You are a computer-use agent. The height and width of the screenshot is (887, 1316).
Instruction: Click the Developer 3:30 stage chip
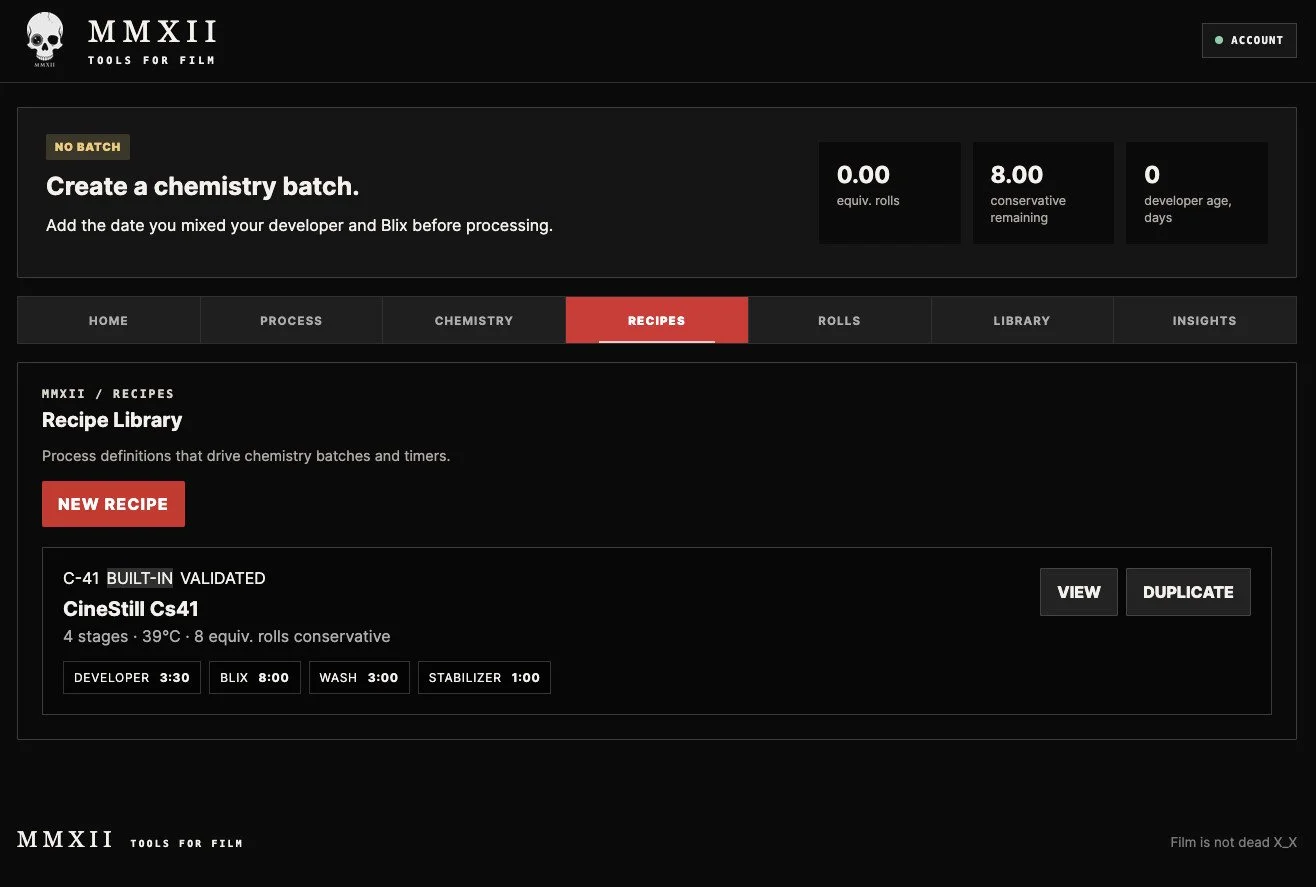point(132,677)
